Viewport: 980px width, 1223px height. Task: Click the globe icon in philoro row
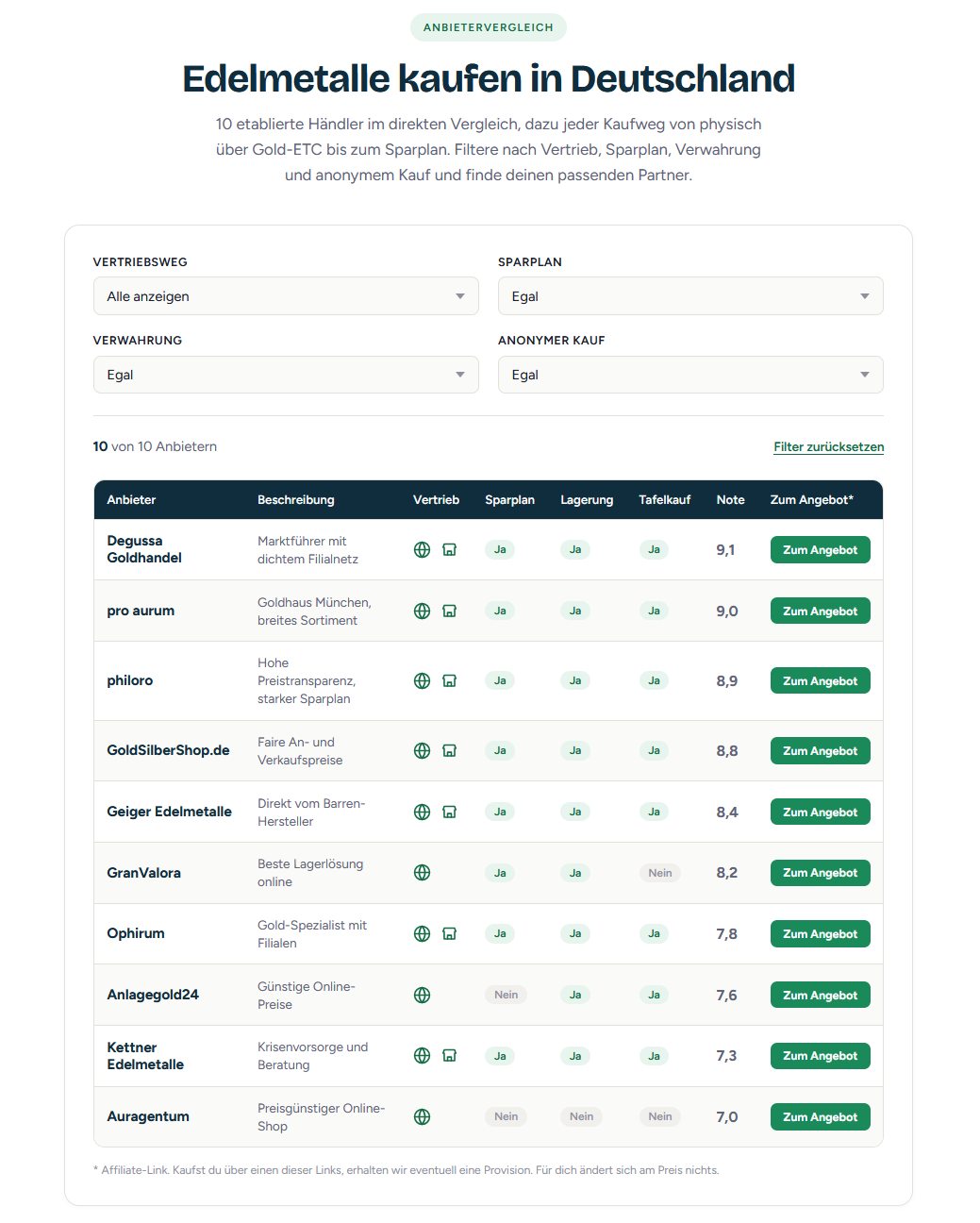tap(422, 680)
